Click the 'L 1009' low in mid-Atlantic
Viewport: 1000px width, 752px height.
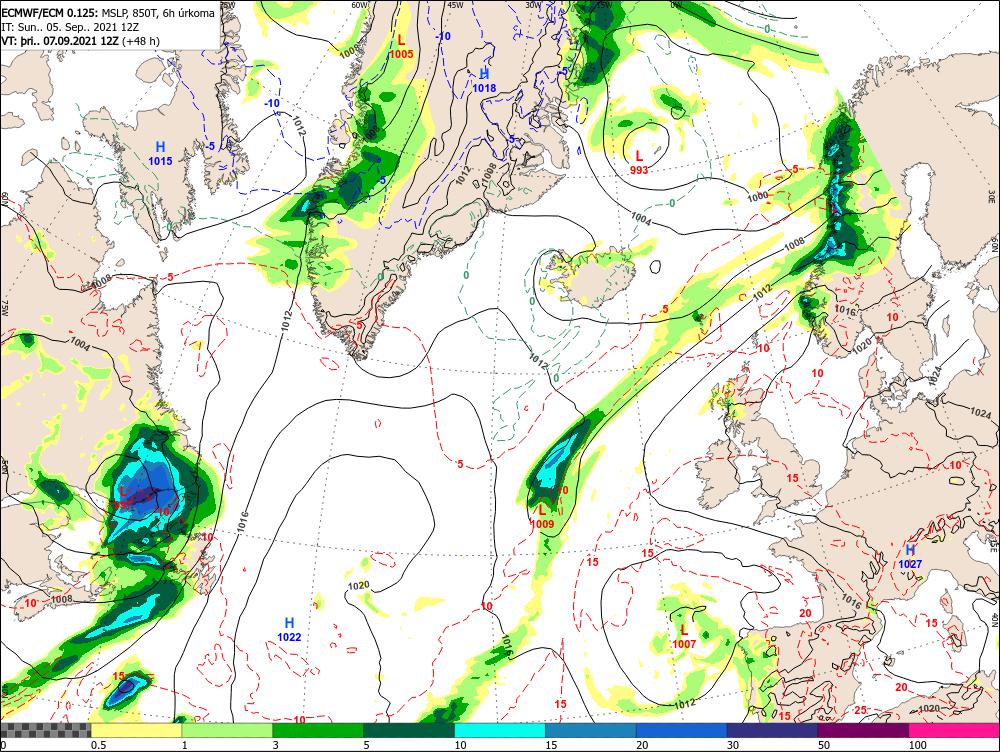[x=542, y=517]
